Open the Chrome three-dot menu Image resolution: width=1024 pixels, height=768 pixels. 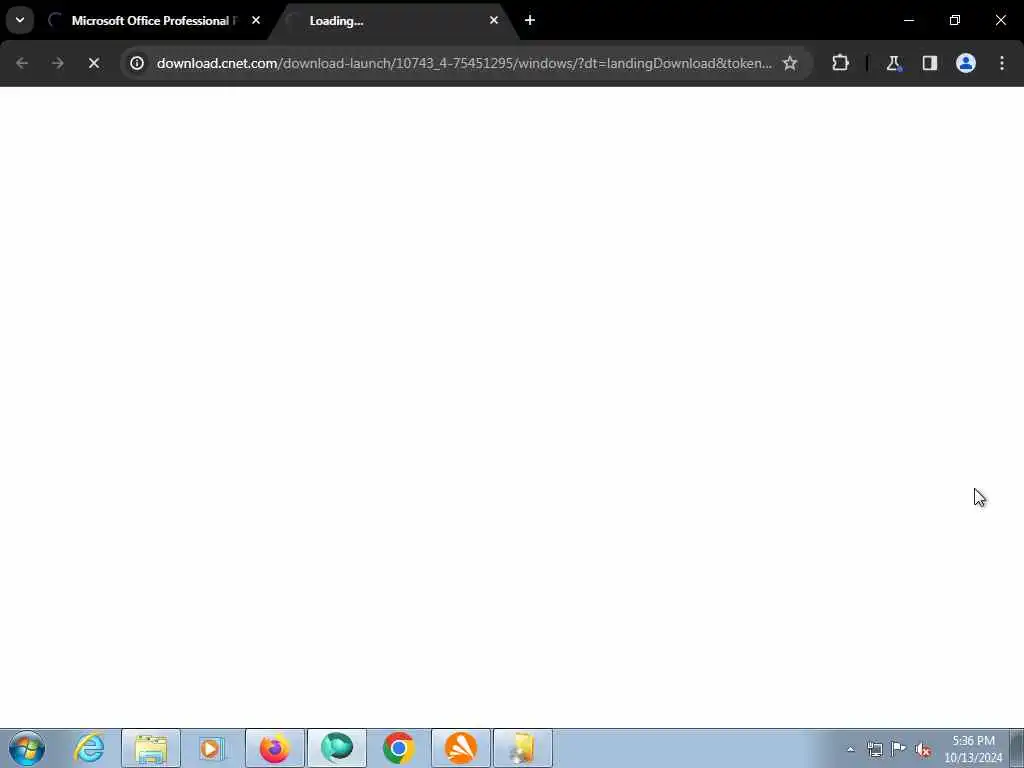click(x=1002, y=63)
